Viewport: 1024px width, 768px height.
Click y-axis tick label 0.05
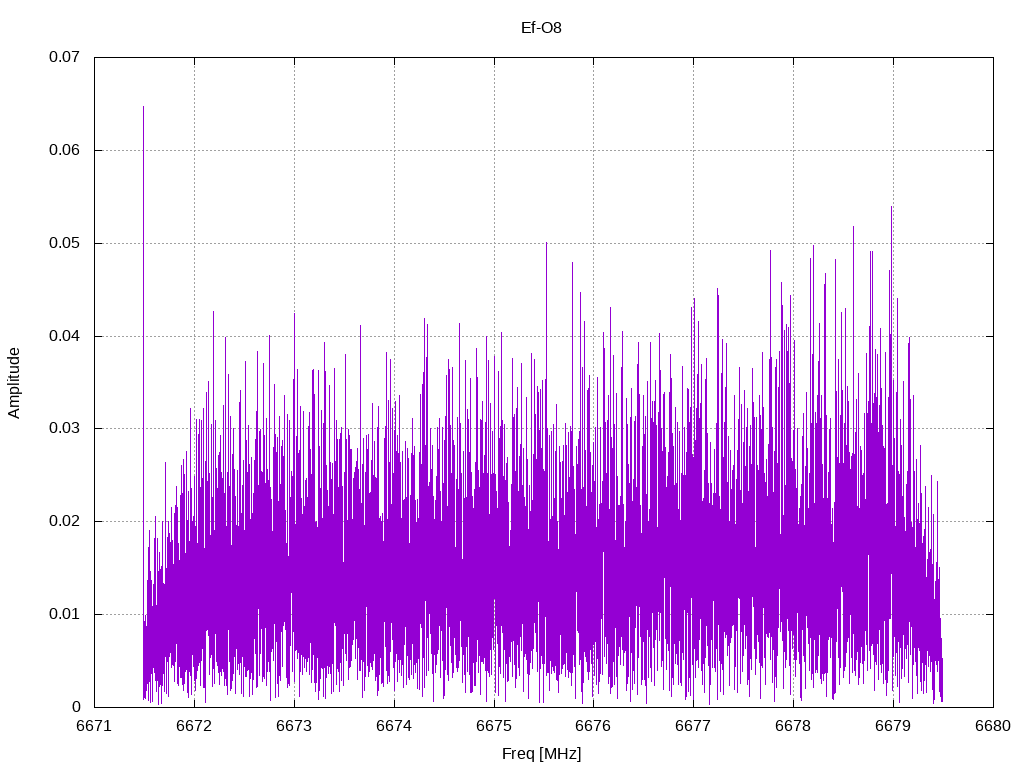(65, 244)
